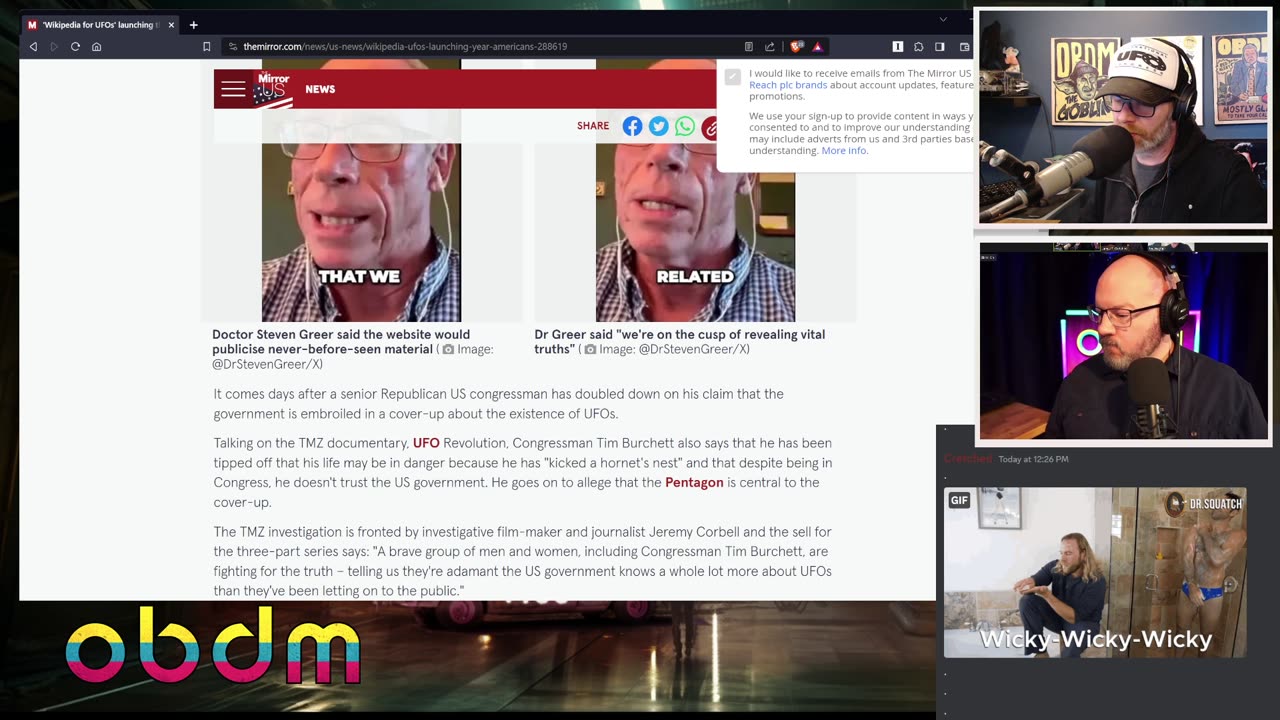Open Brave Shields lion icon

[x=797, y=47]
